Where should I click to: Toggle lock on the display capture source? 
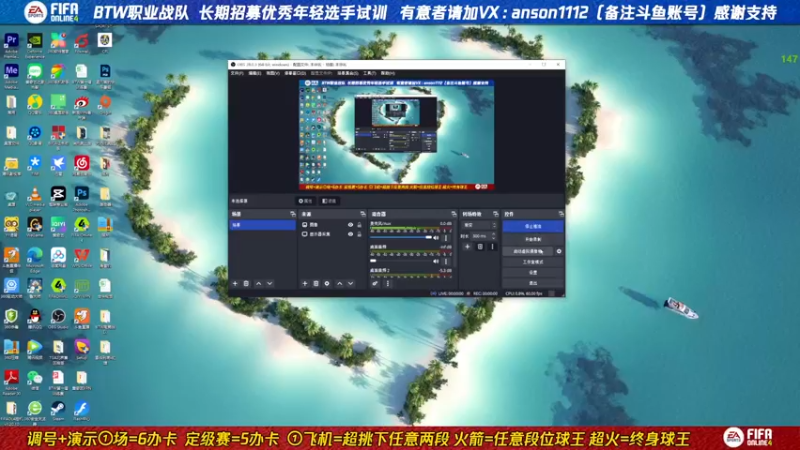pyautogui.click(x=359, y=234)
